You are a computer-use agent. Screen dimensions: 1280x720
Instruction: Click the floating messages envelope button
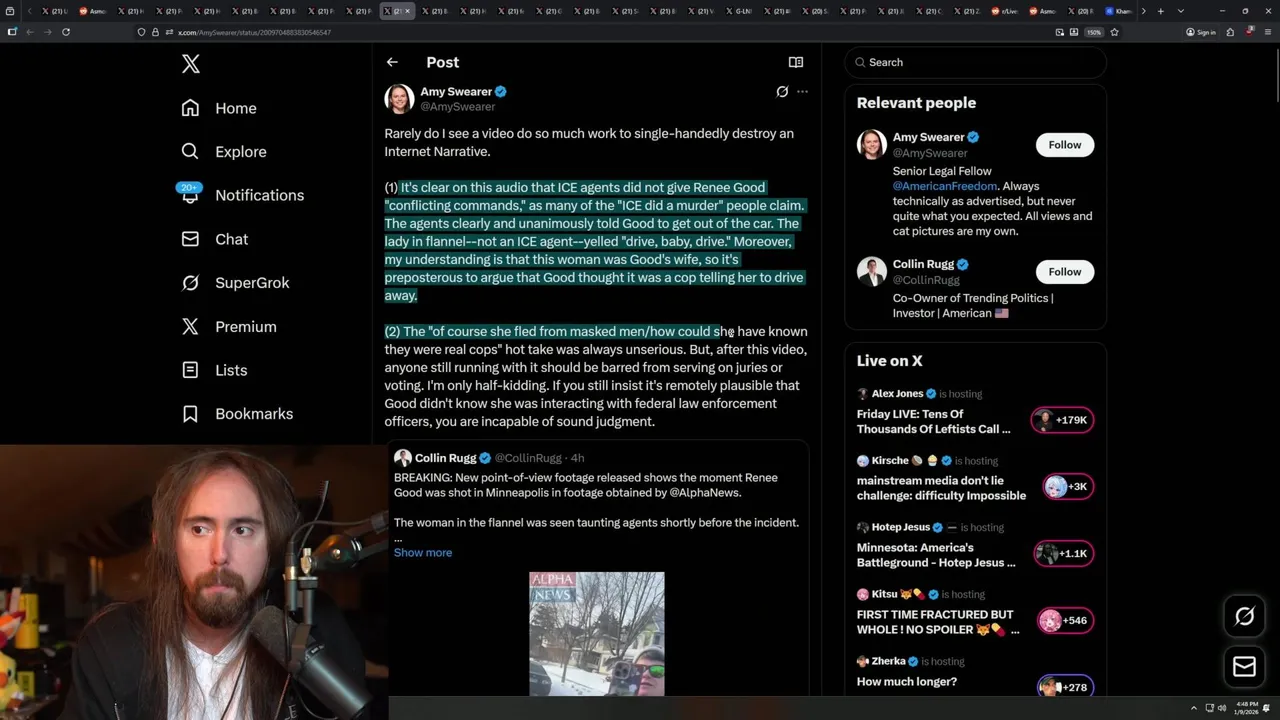click(1245, 667)
